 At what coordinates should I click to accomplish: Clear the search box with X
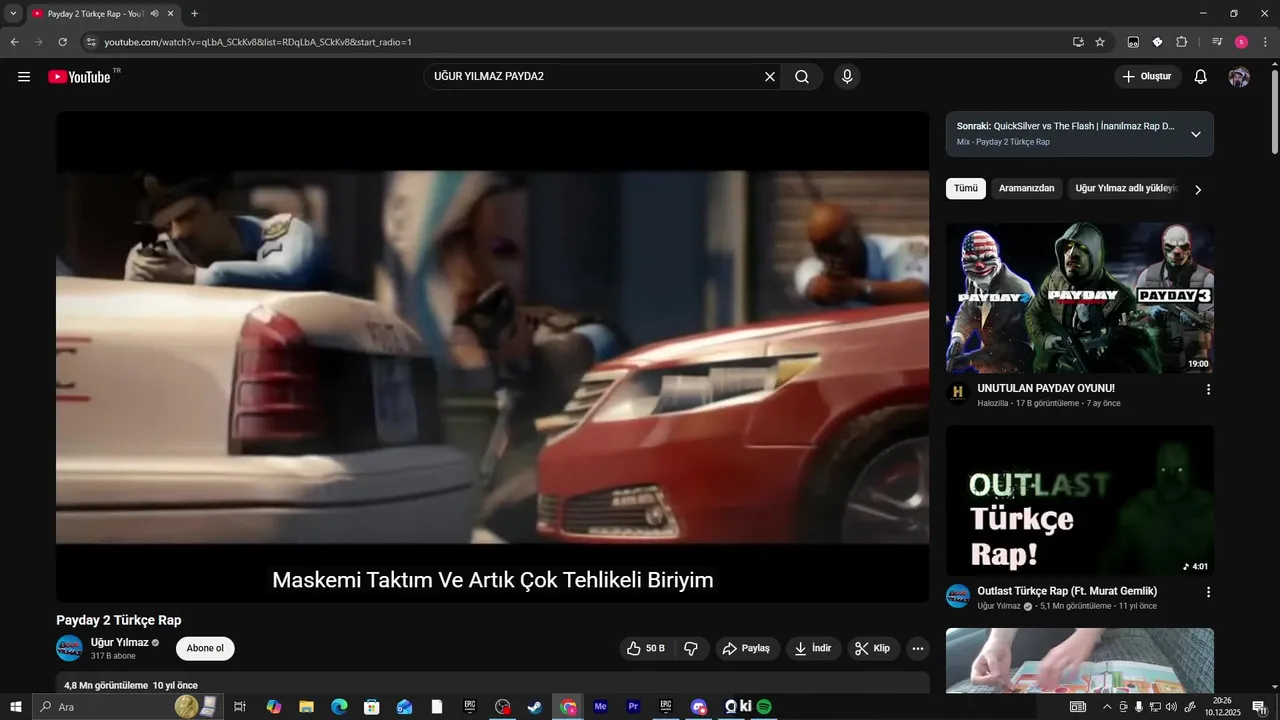click(x=770, y=77)
